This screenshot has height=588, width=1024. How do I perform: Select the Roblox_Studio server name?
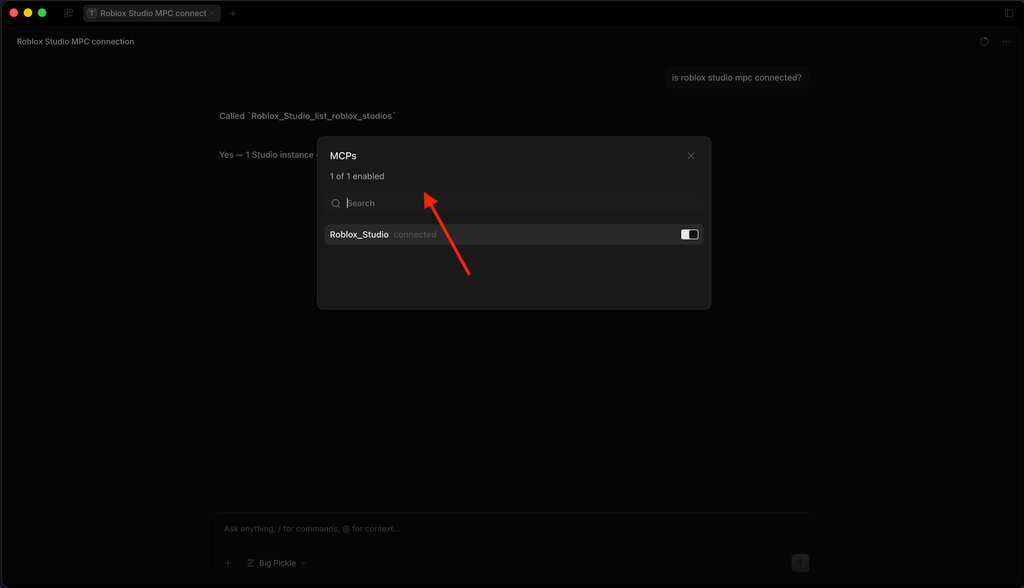tap(359, 235)
